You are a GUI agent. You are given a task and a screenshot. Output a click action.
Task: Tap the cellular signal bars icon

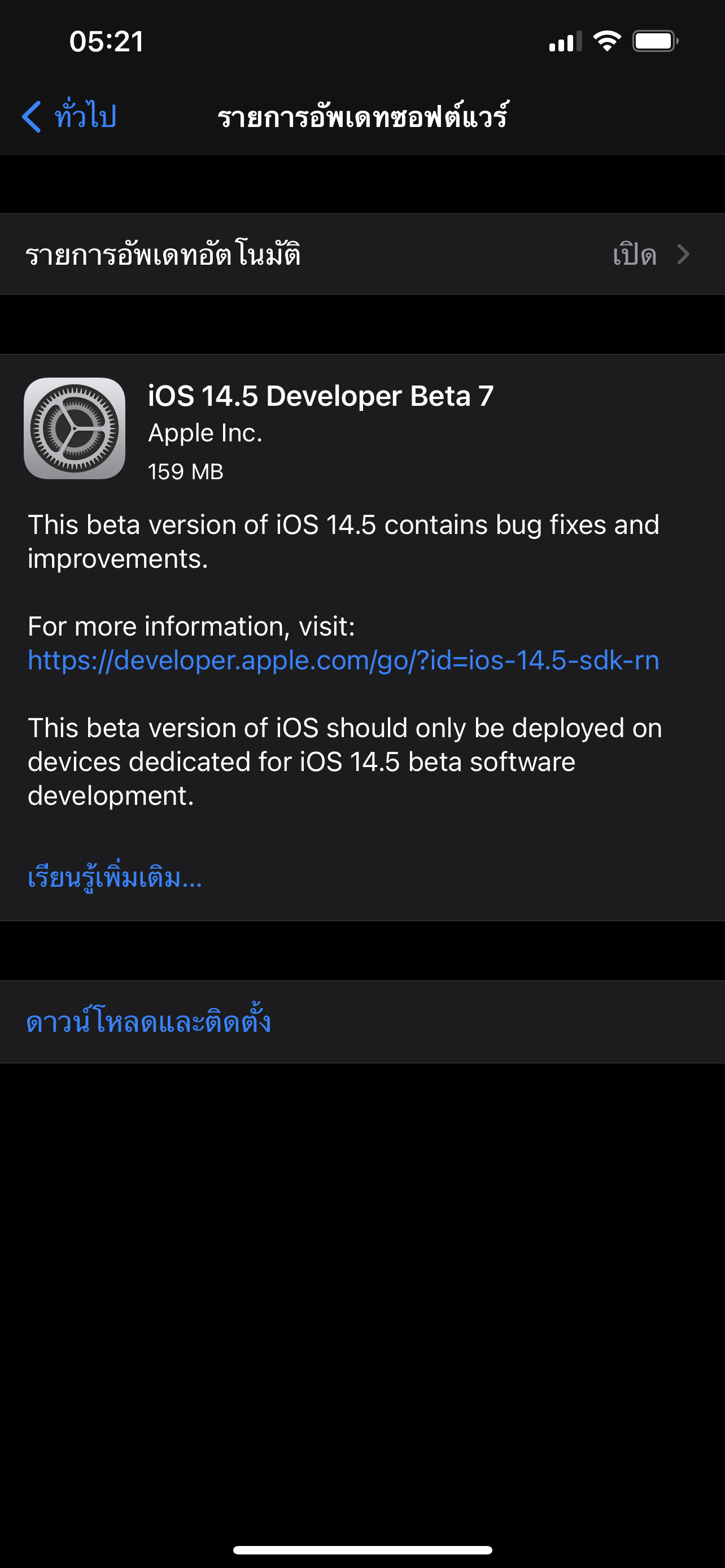[x=566, y=41]
